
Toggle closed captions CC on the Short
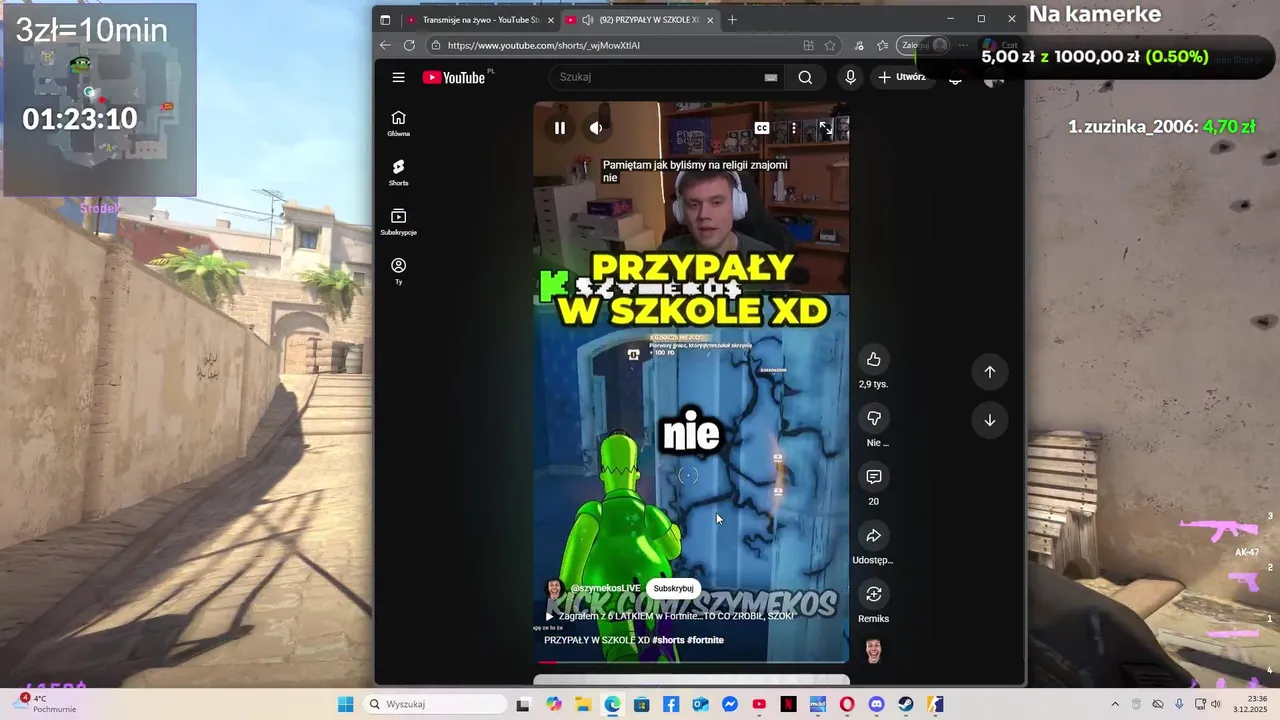click(x=762, y=128)
